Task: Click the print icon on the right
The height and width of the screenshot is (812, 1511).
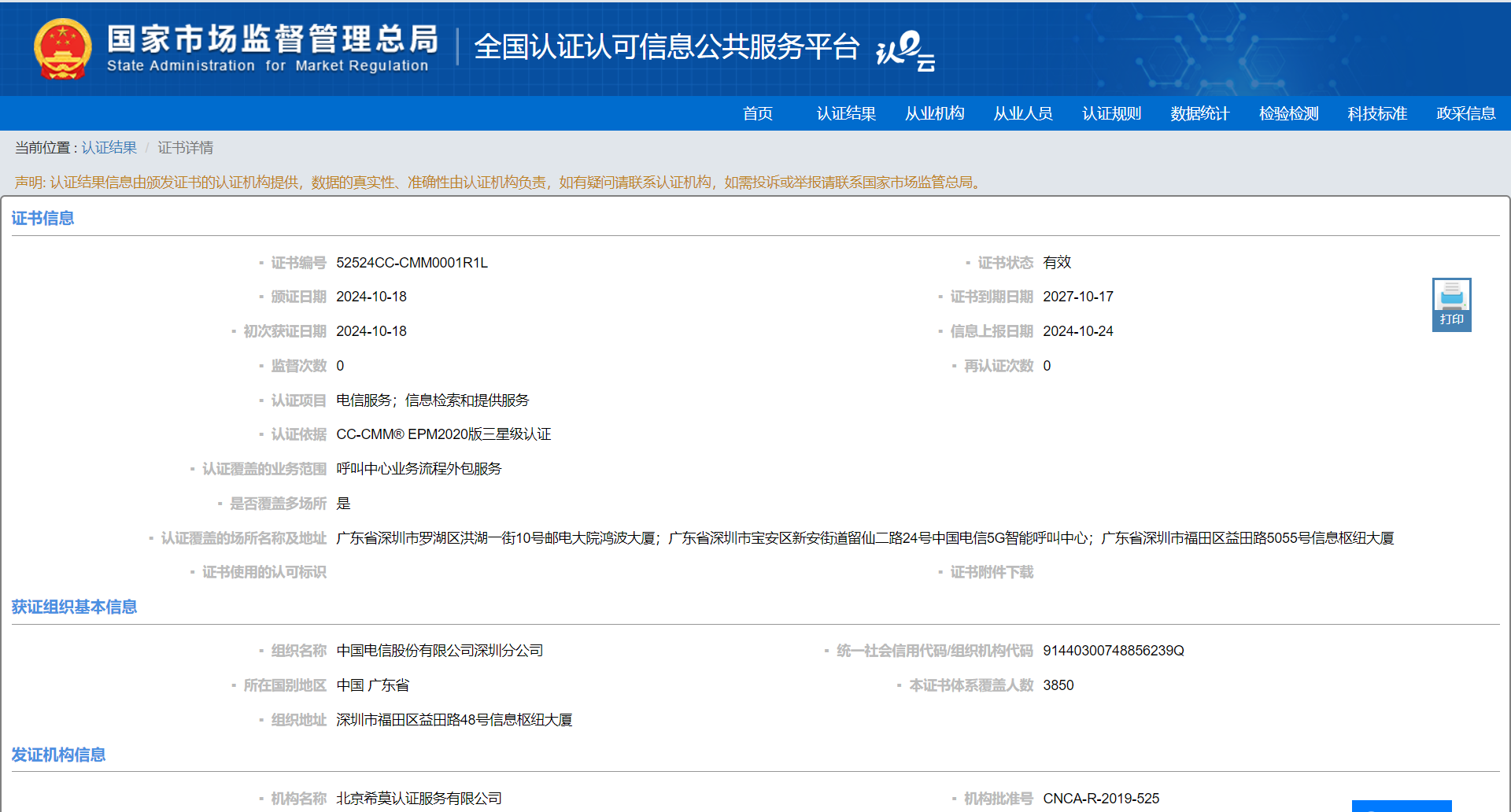Action: pos(1451,304)
